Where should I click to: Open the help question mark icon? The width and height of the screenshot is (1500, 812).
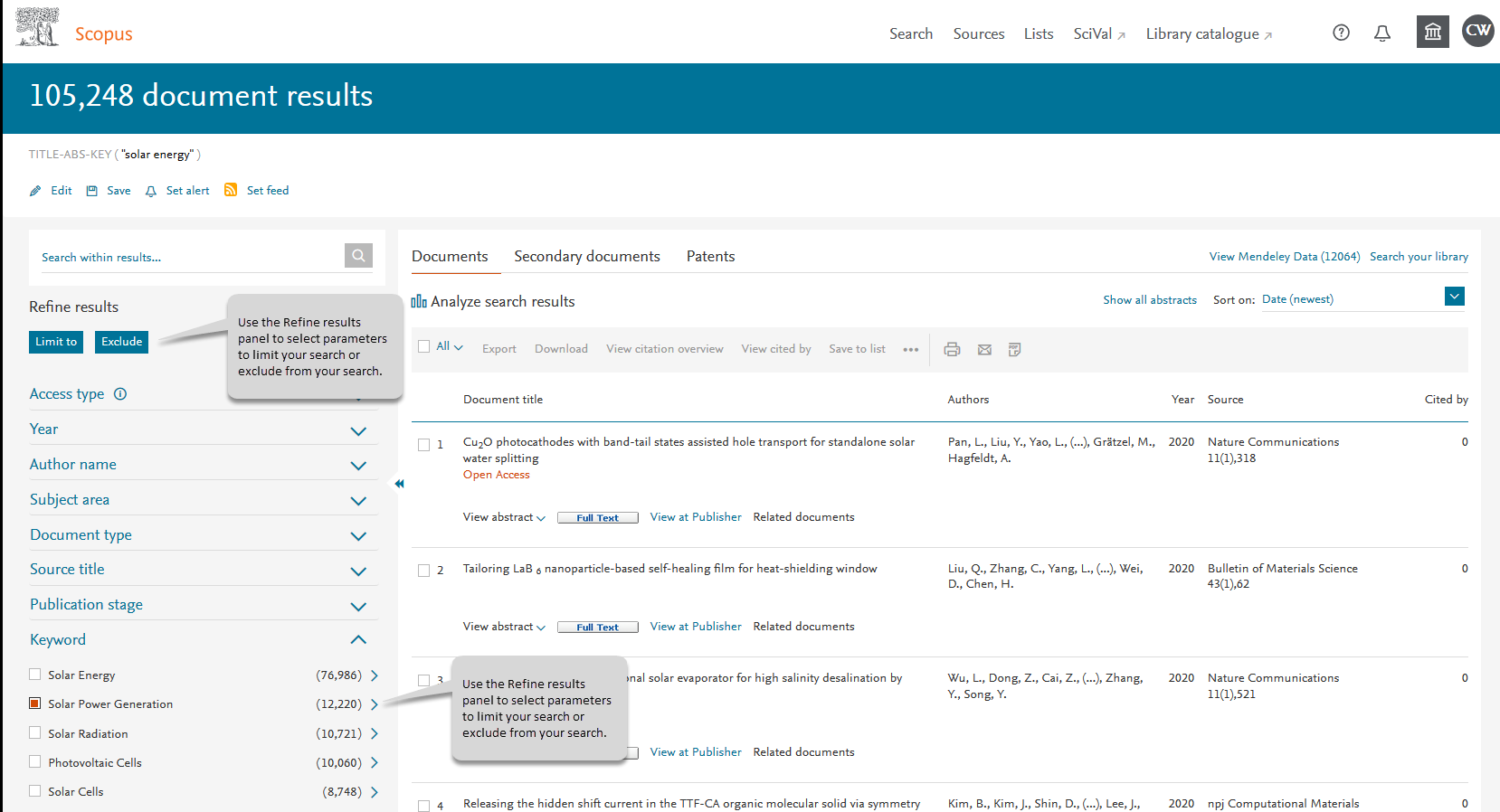point(1342,33)
